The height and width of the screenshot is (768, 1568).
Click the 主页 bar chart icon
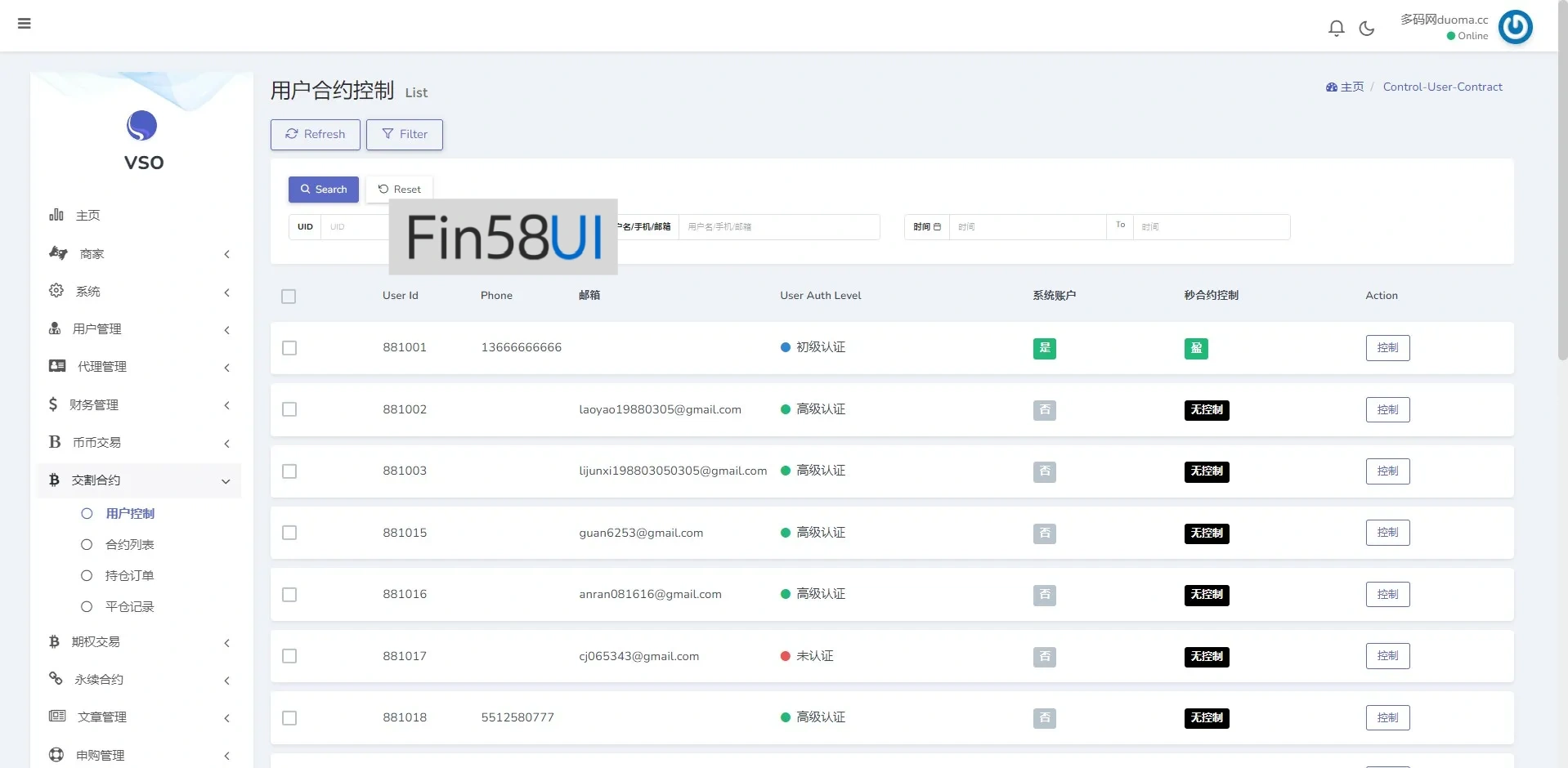56,215
